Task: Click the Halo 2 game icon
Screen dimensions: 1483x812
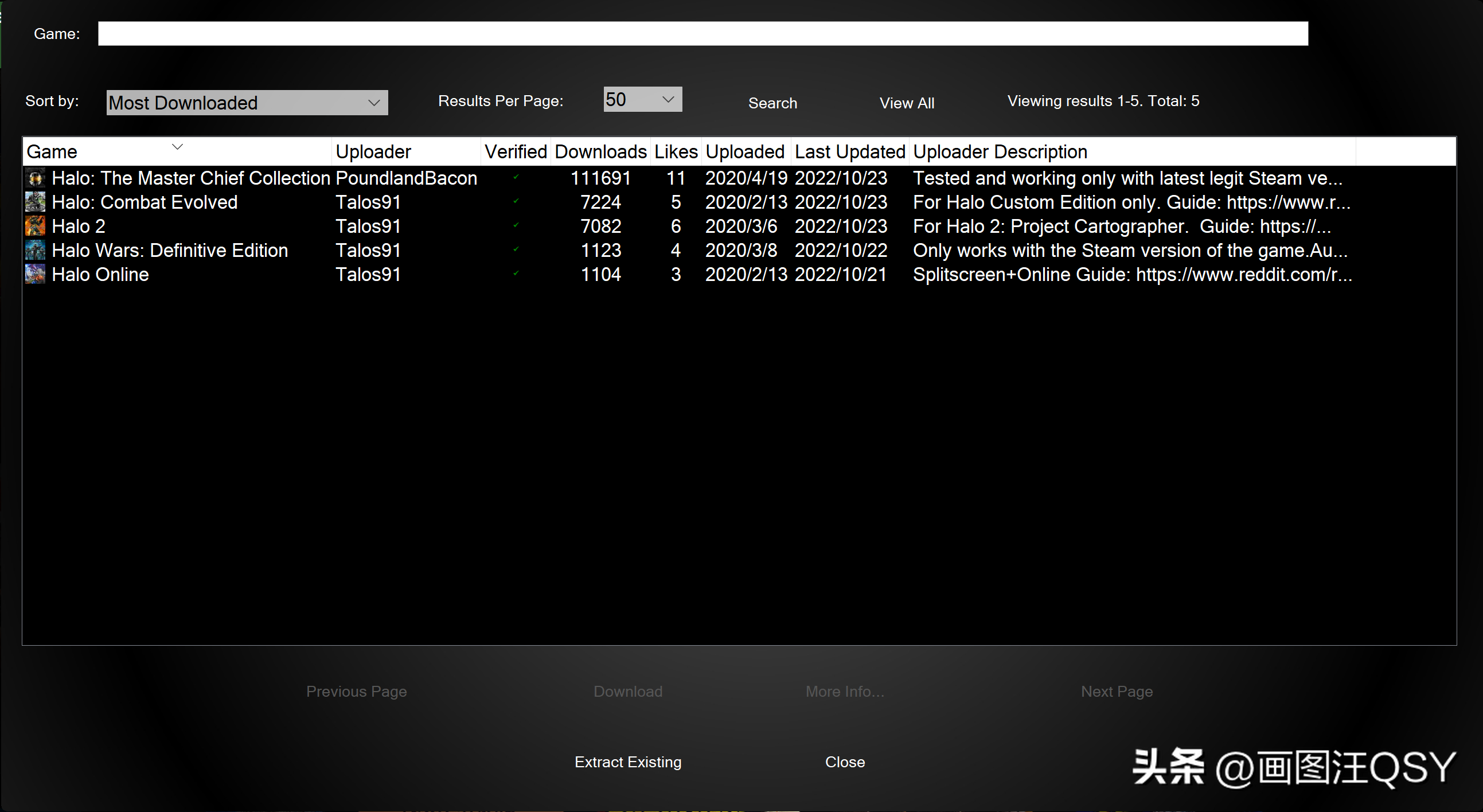Action: pyautogui.click(x=35, y=226)
